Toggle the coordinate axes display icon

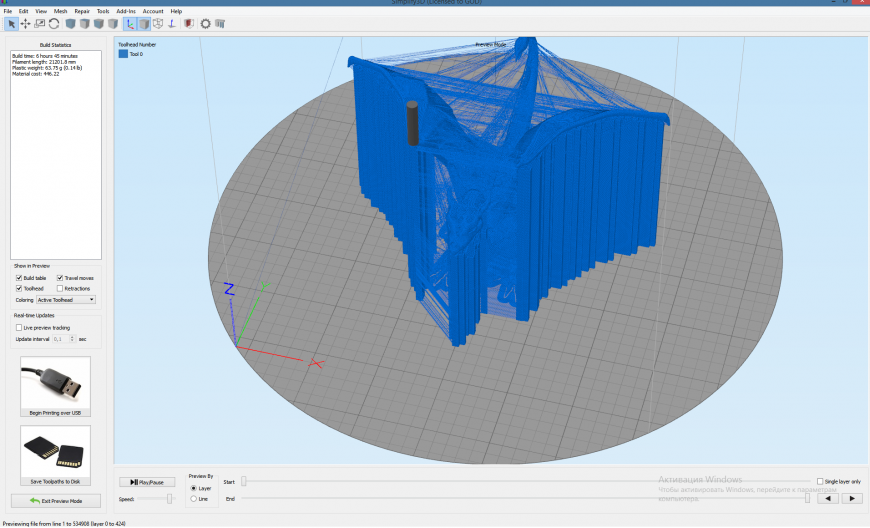pyautogui.click(x=130, y=23)
